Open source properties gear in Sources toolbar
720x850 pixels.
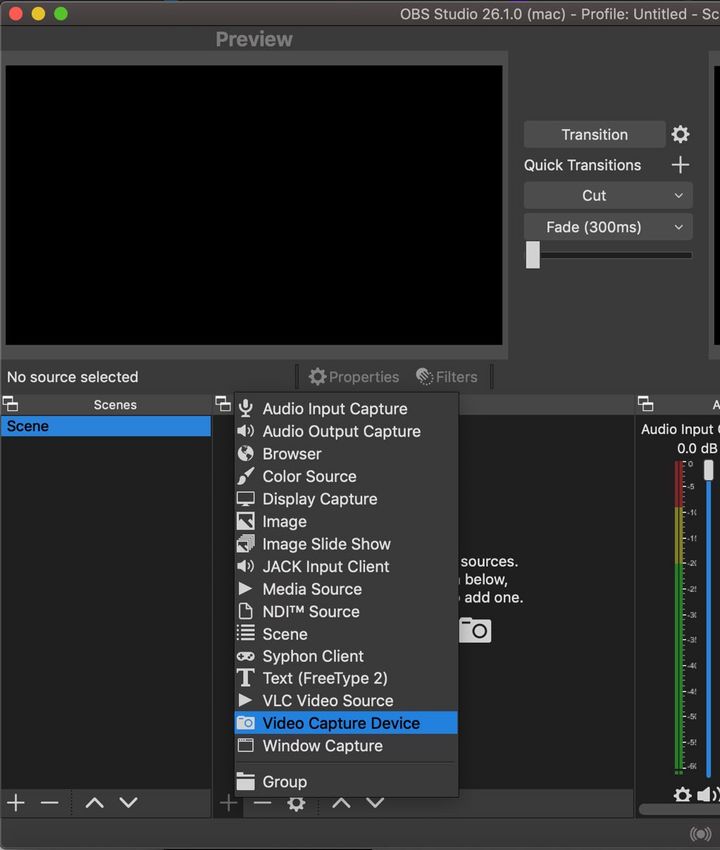coord(296,804)
